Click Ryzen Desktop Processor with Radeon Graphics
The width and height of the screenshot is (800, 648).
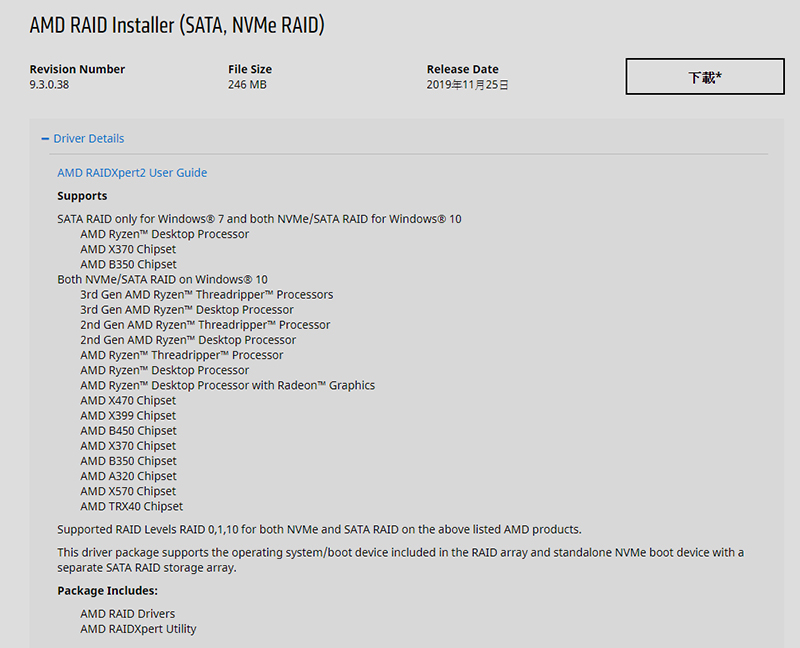click(x=228, y=385)
